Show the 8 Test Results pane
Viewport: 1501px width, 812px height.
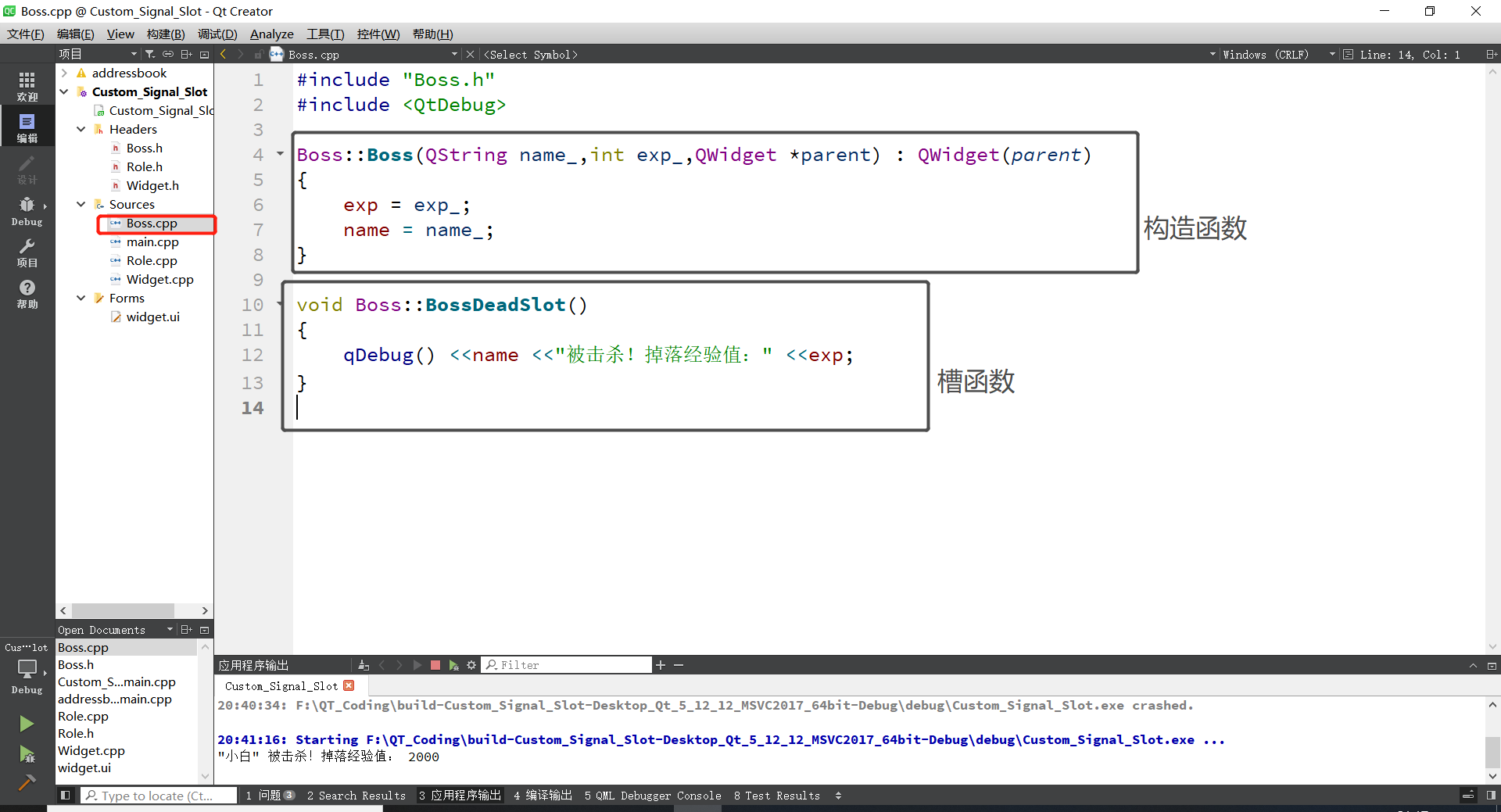pyautogui.click(x=777, y=796)
